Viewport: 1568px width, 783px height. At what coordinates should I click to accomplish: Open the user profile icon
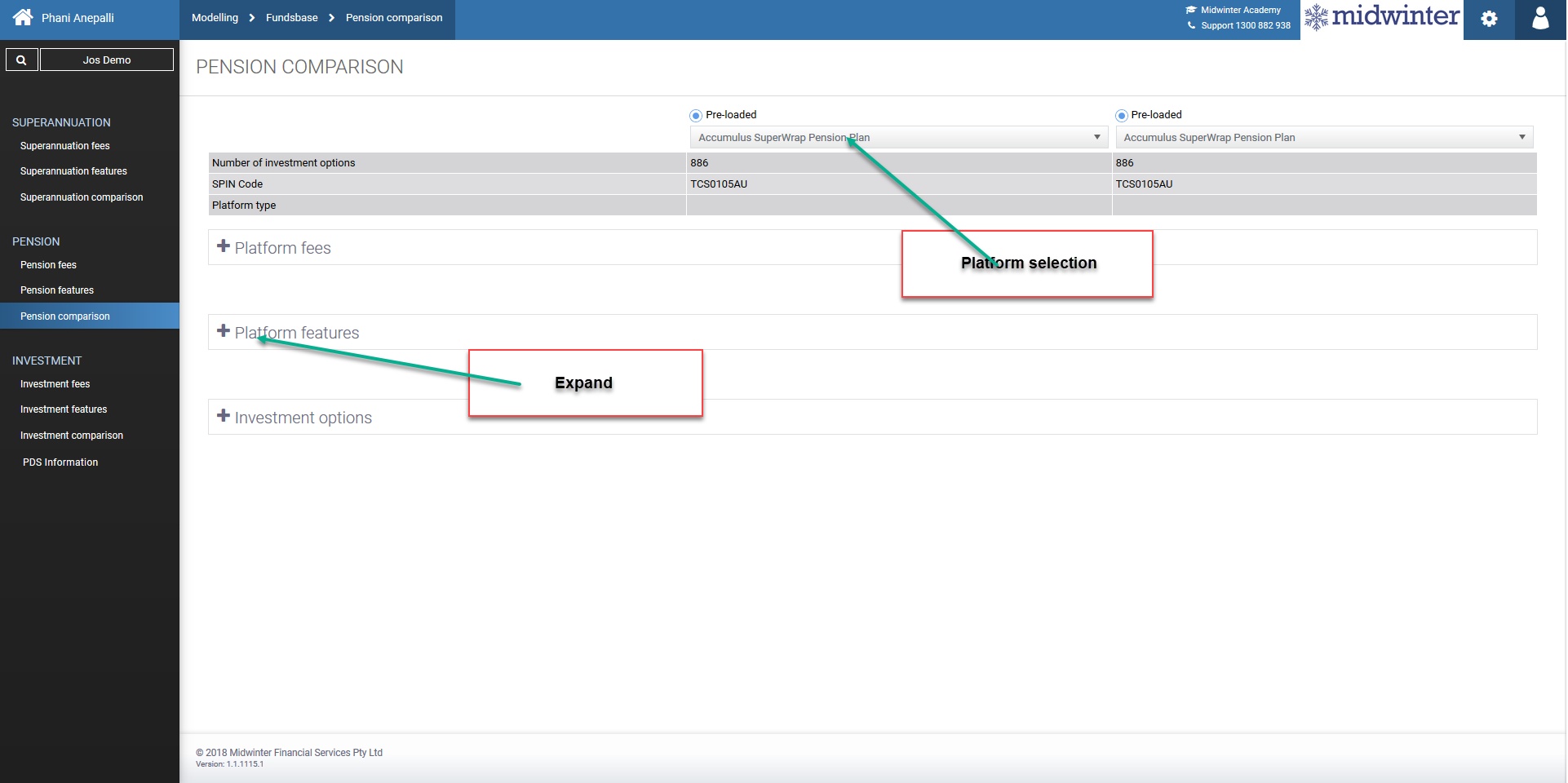tap(1541, 19)
